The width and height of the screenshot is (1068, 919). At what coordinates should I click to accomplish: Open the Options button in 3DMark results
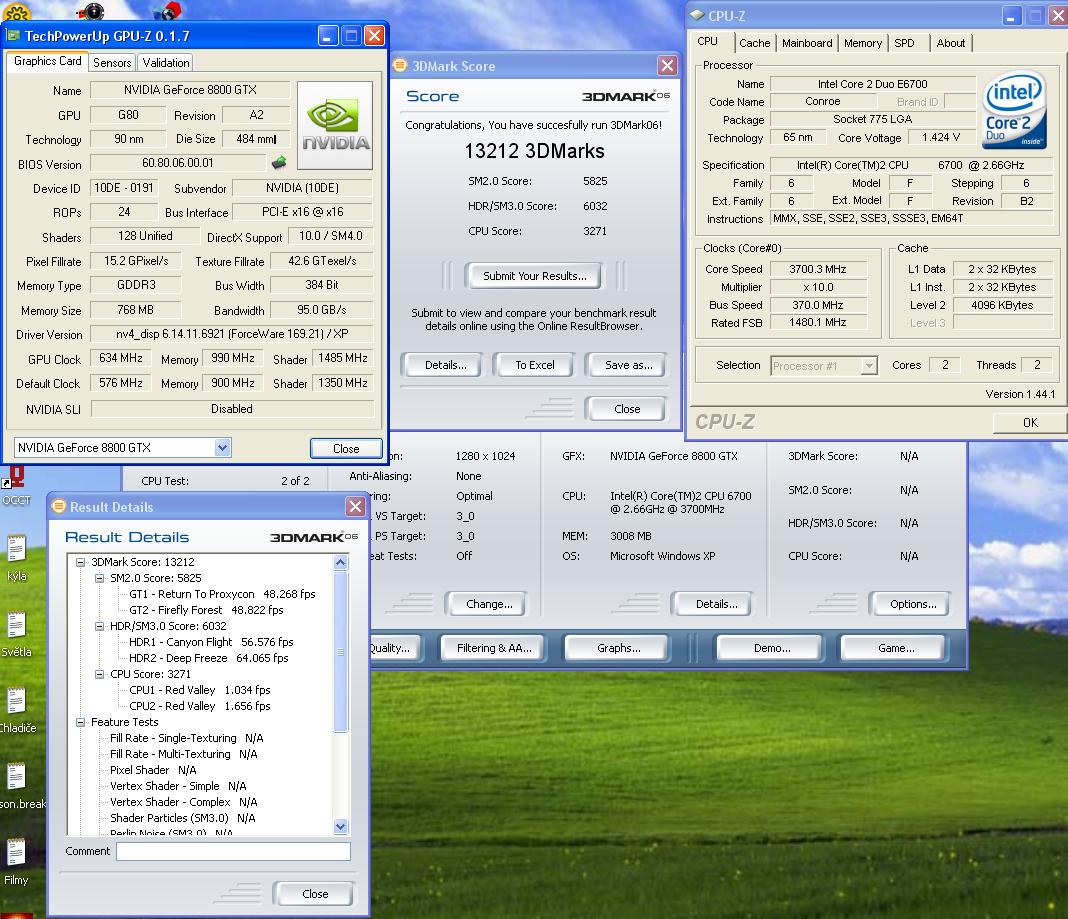913,604
